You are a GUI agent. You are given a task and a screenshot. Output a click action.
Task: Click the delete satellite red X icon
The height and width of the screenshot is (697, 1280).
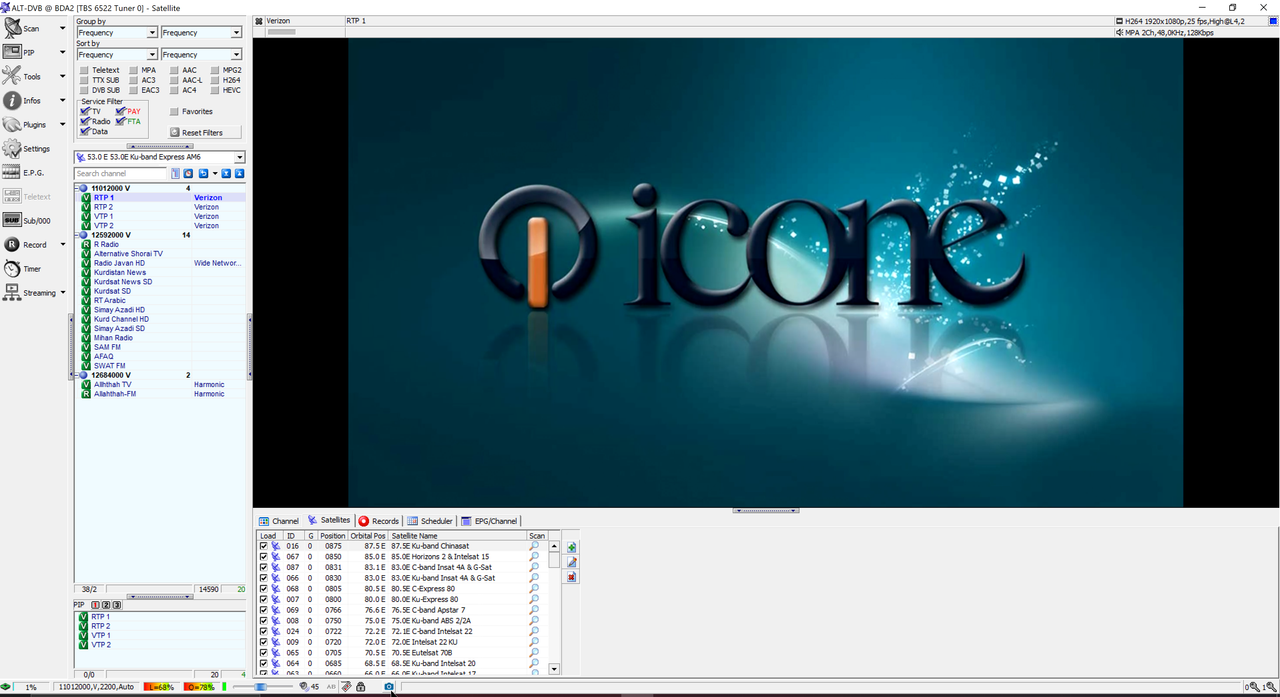[x=572, y=577]
